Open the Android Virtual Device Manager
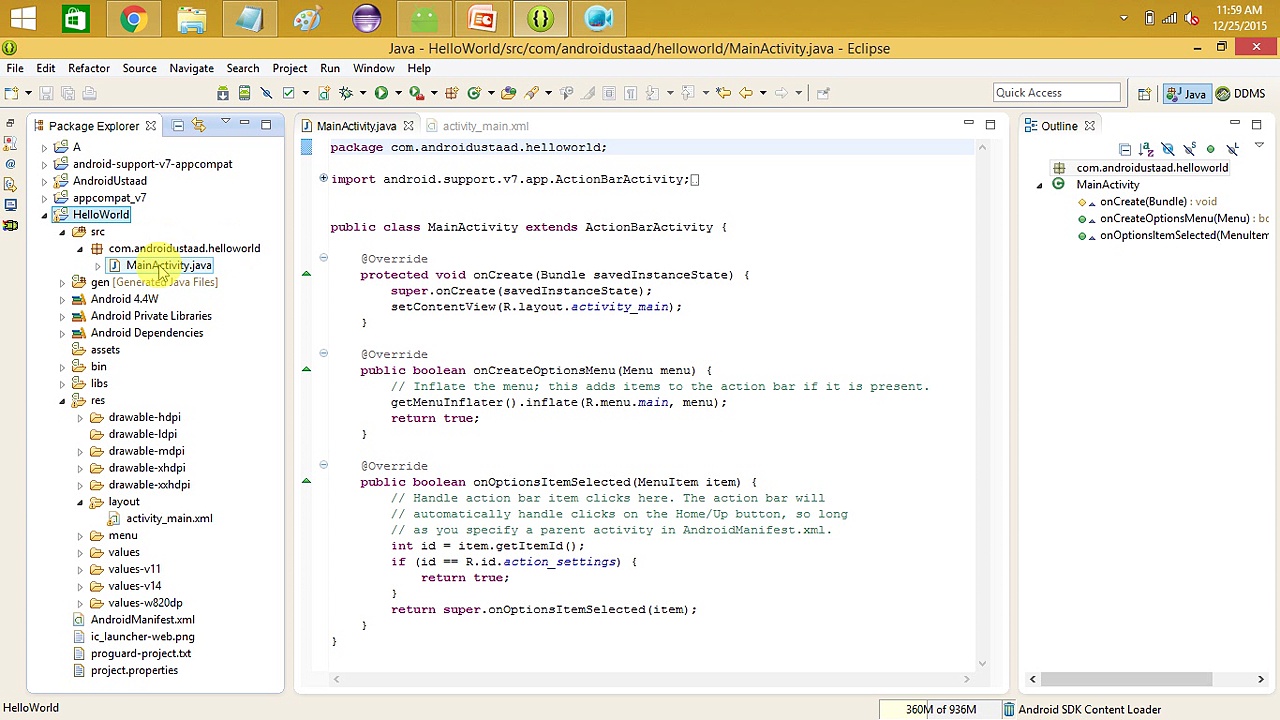 [x=244, y=93]
